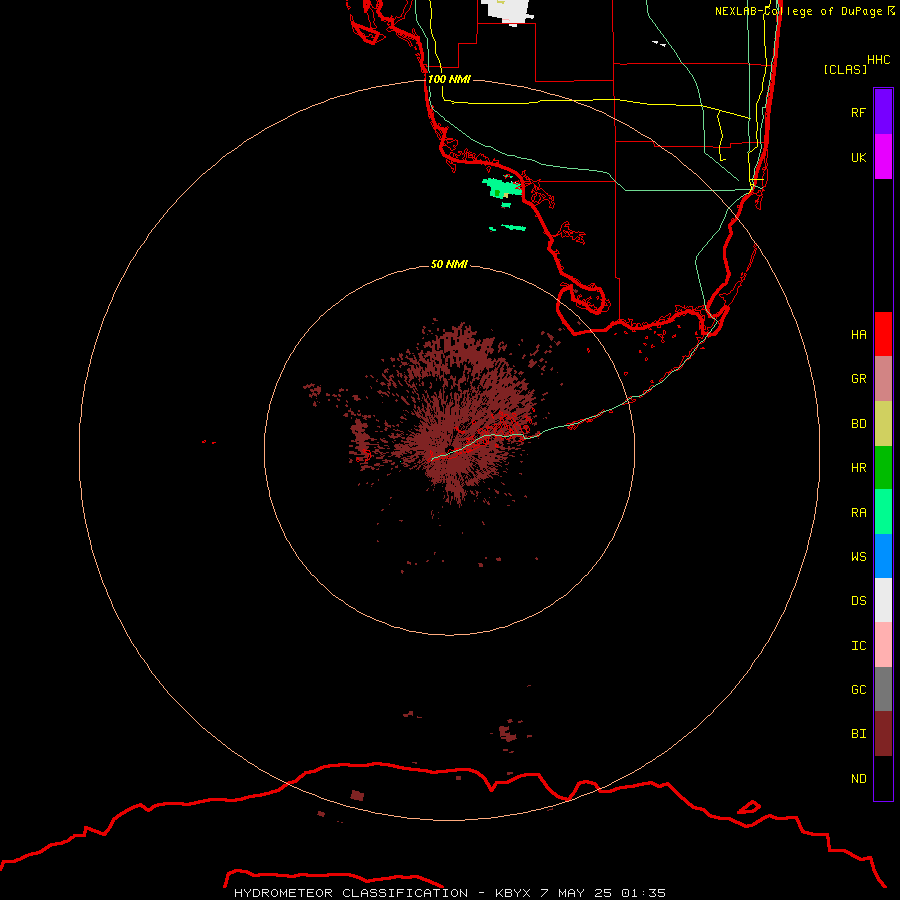Select the GC gray legend swatch
Image resolution: width=900 pixels, height=900 pixels.
point(883,689)
